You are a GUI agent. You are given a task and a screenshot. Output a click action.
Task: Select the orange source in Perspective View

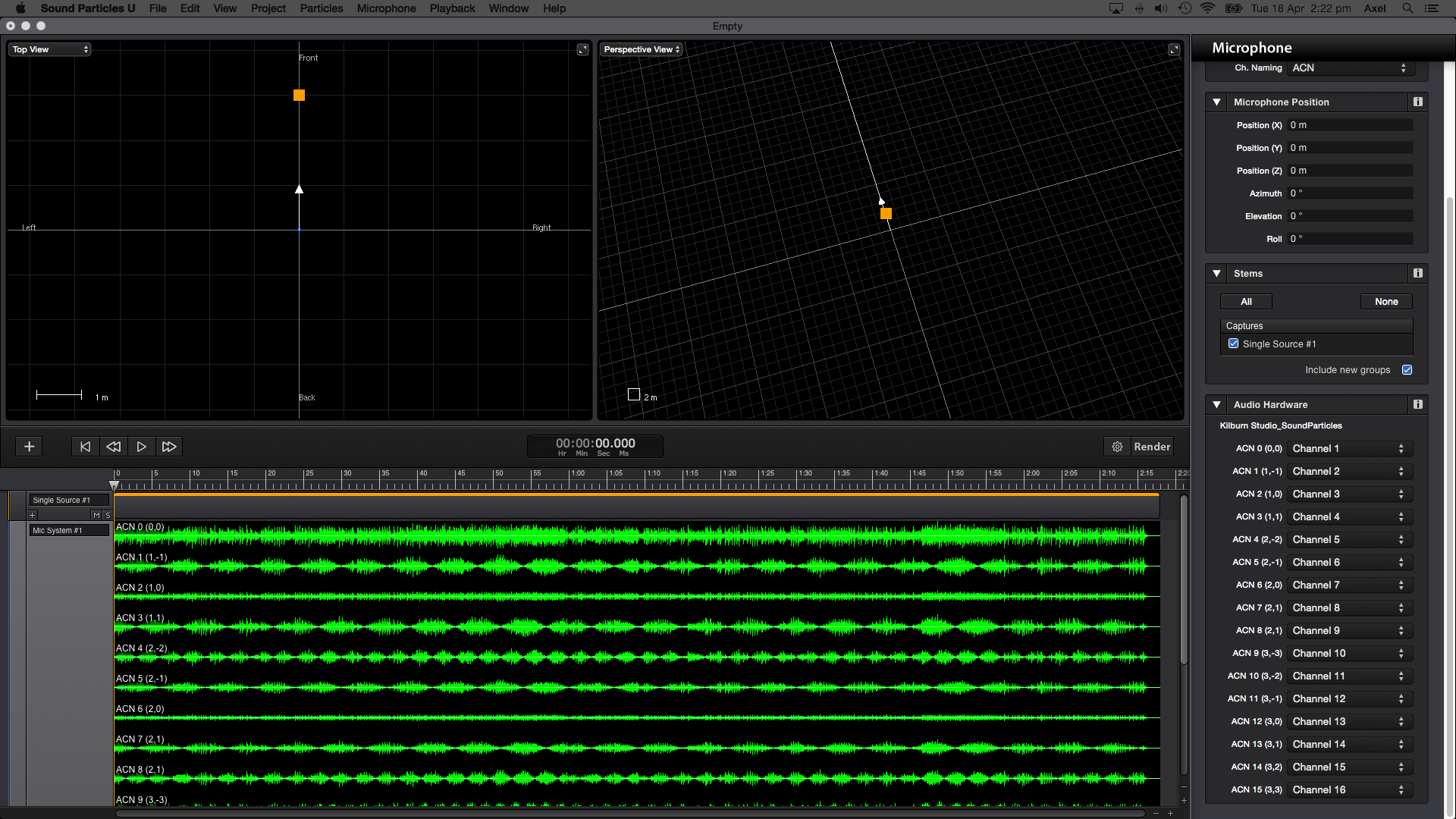click(886, 214)
